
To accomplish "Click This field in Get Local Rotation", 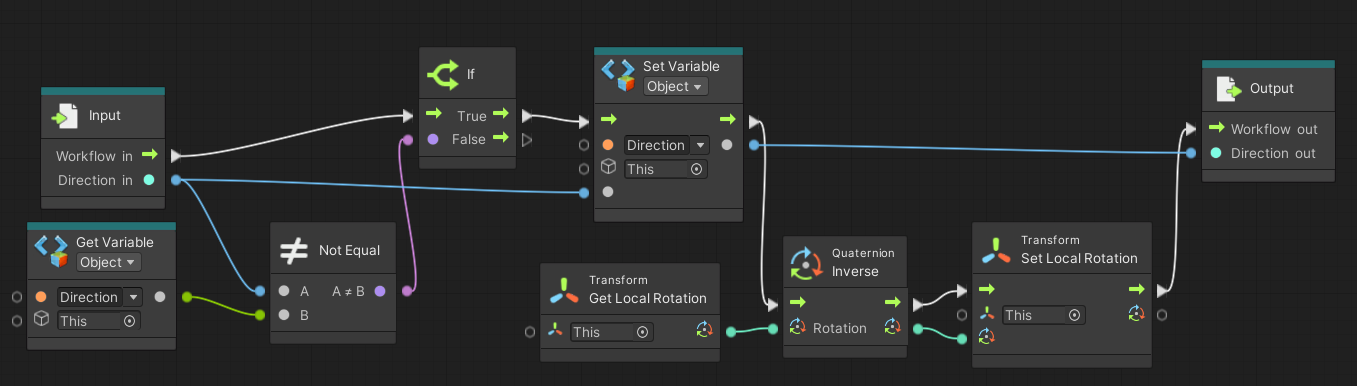I will click(611, 332).
